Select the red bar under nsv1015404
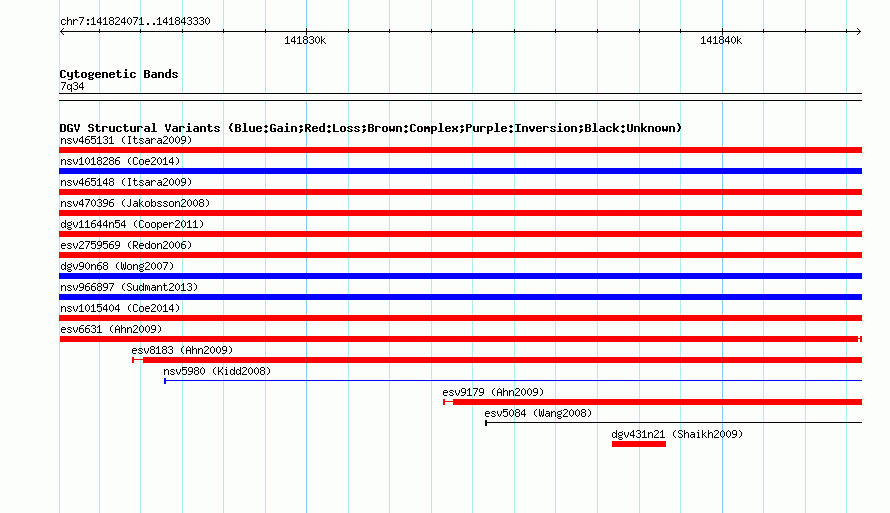The width and height of the screenshot is (890, 513). (x=460, y=318)
